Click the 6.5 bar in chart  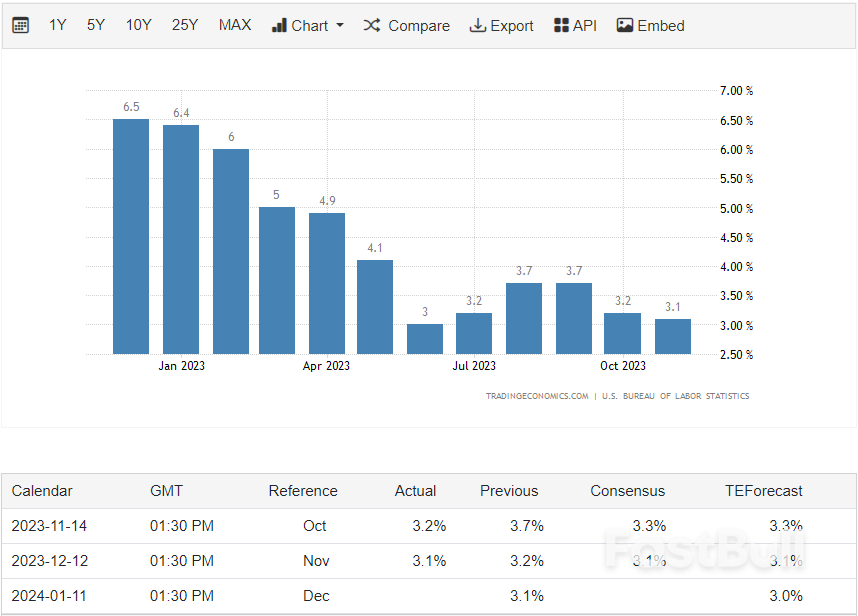pos(131,236)
